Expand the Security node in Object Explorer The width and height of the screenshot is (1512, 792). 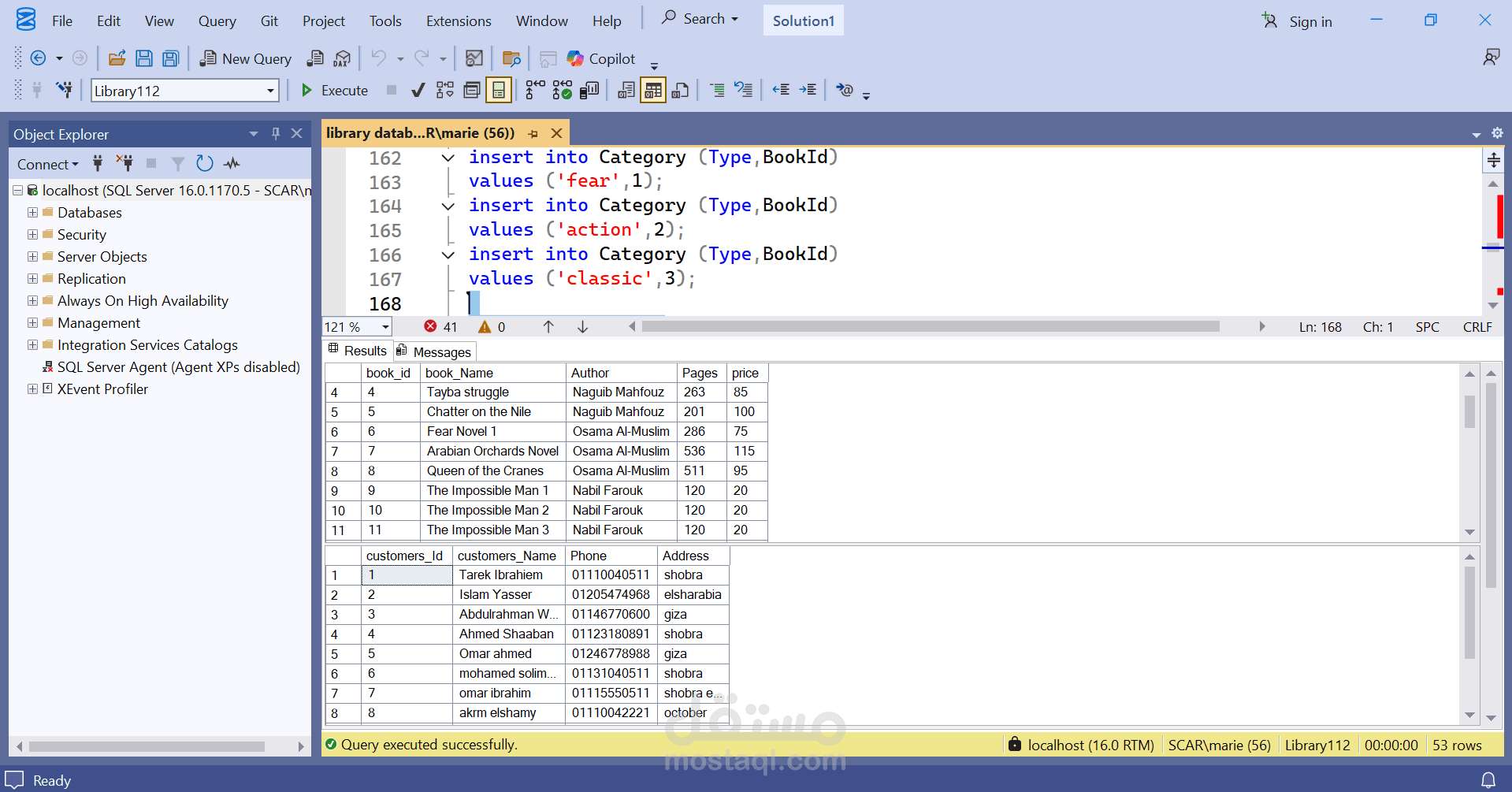coord(32,234)
